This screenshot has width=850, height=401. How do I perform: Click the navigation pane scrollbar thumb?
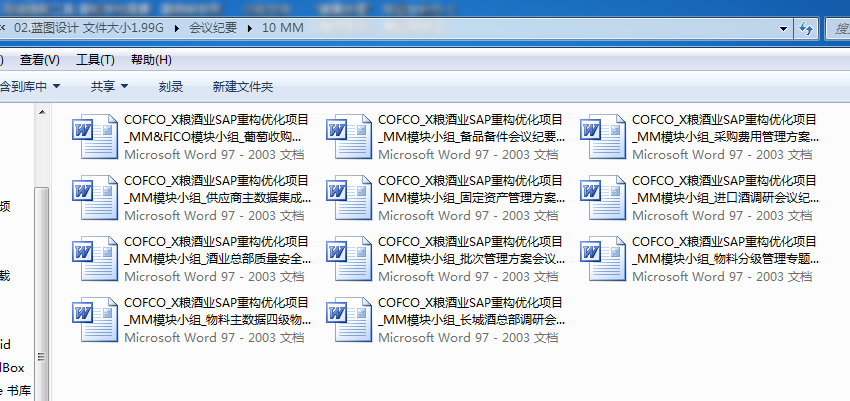point(42,294)
